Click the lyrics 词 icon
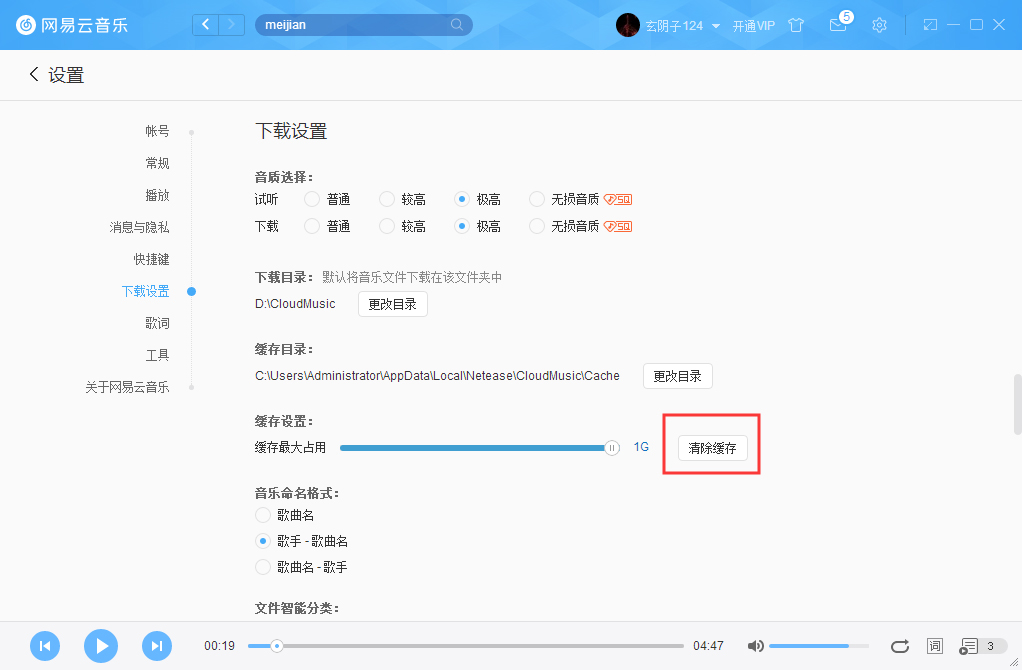Viewport: 1022px width, 670px height. [x=934, y=646]
